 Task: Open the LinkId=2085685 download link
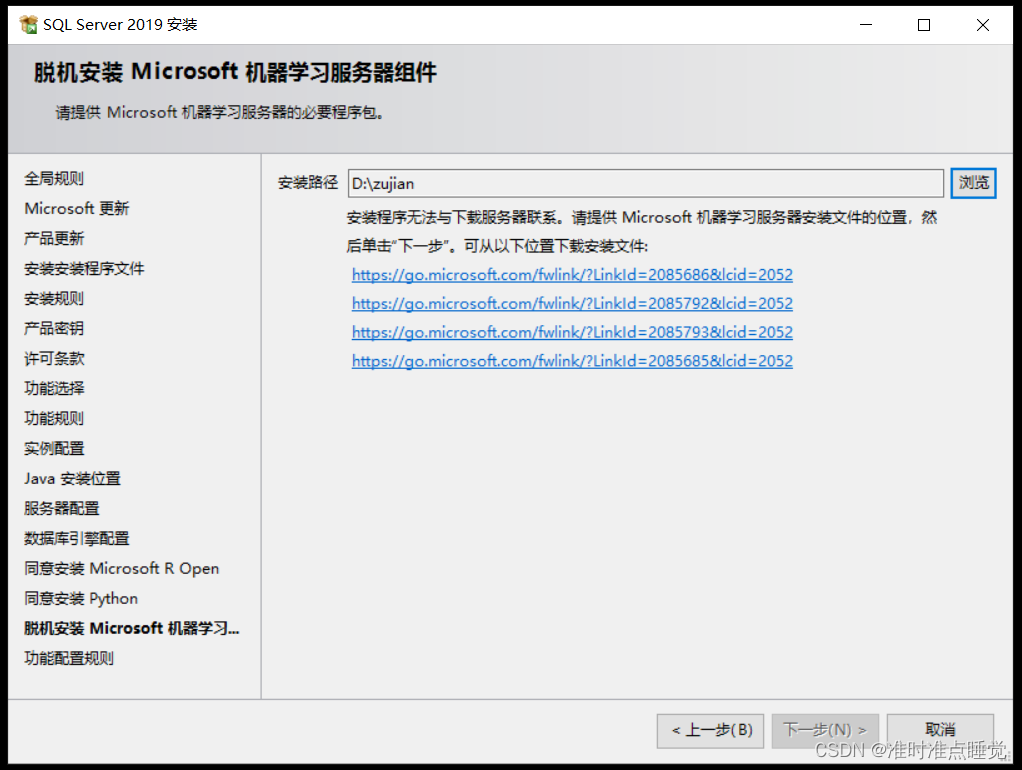[x=572, y=361]
